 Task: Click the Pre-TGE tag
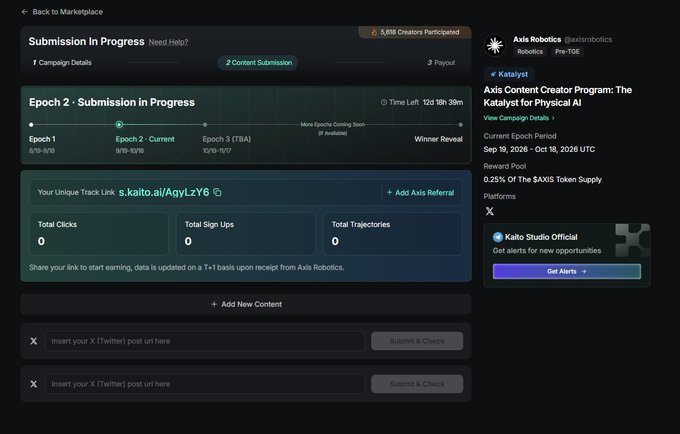[567, 52]
